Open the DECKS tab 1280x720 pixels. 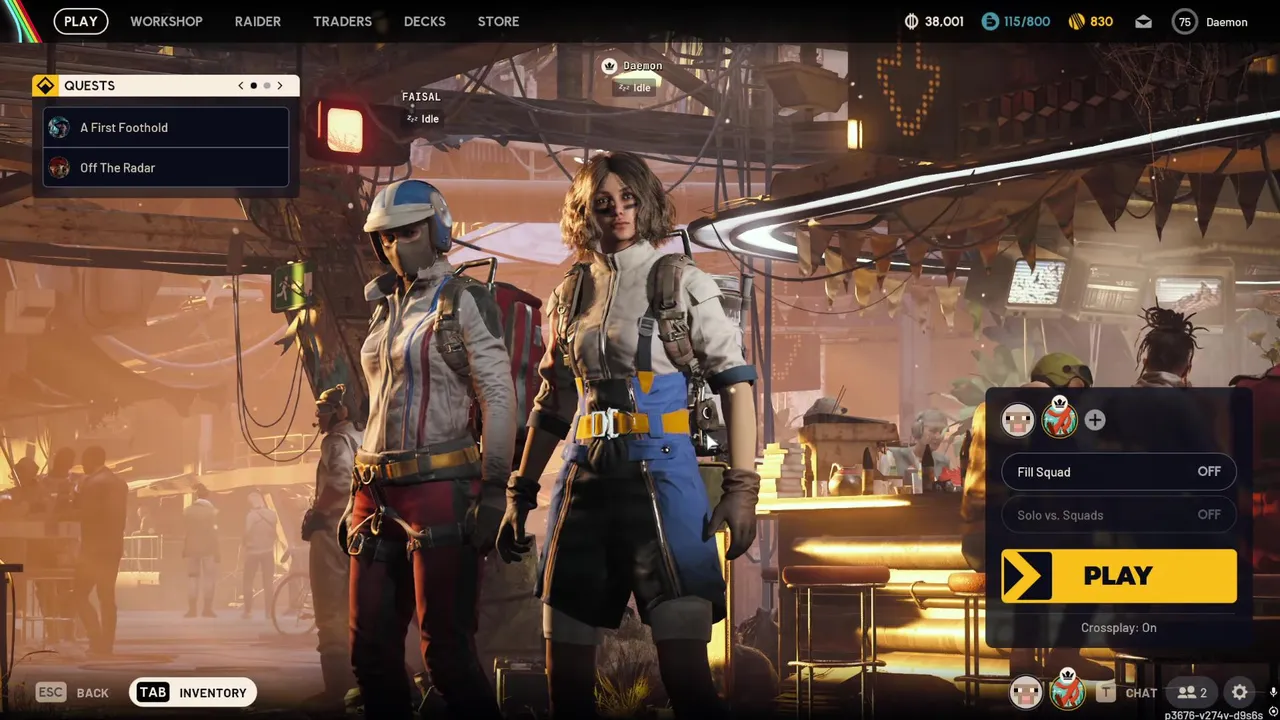pyautogui.click(x=425, y=21)
